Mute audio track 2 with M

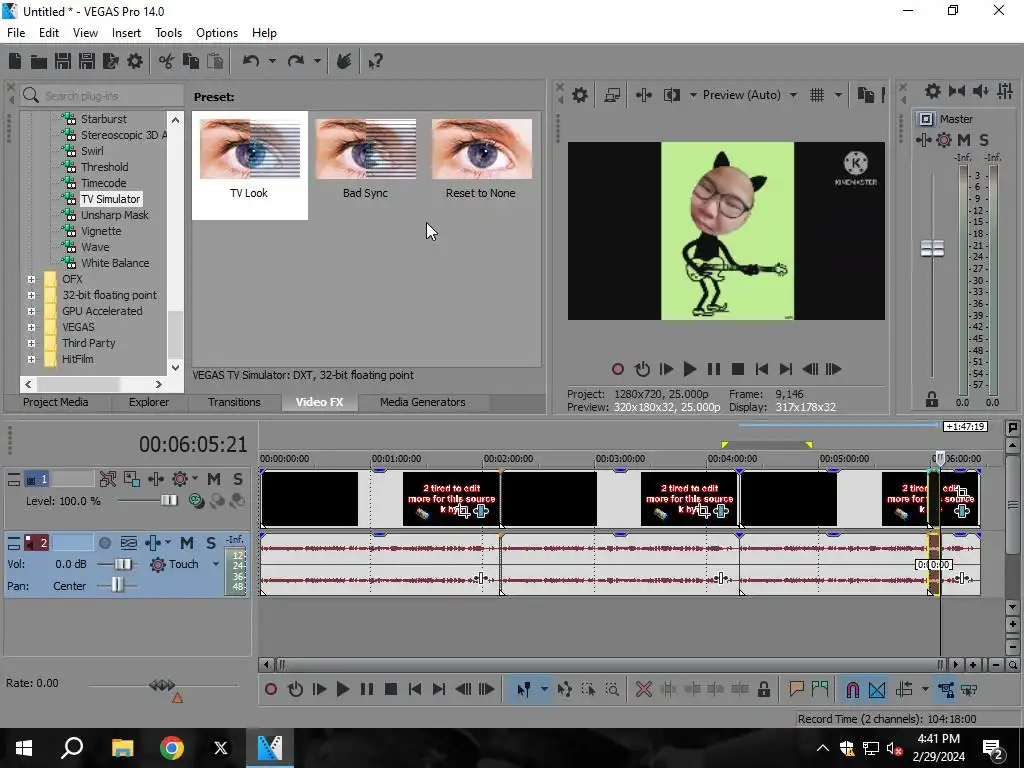tap(187, 543)
